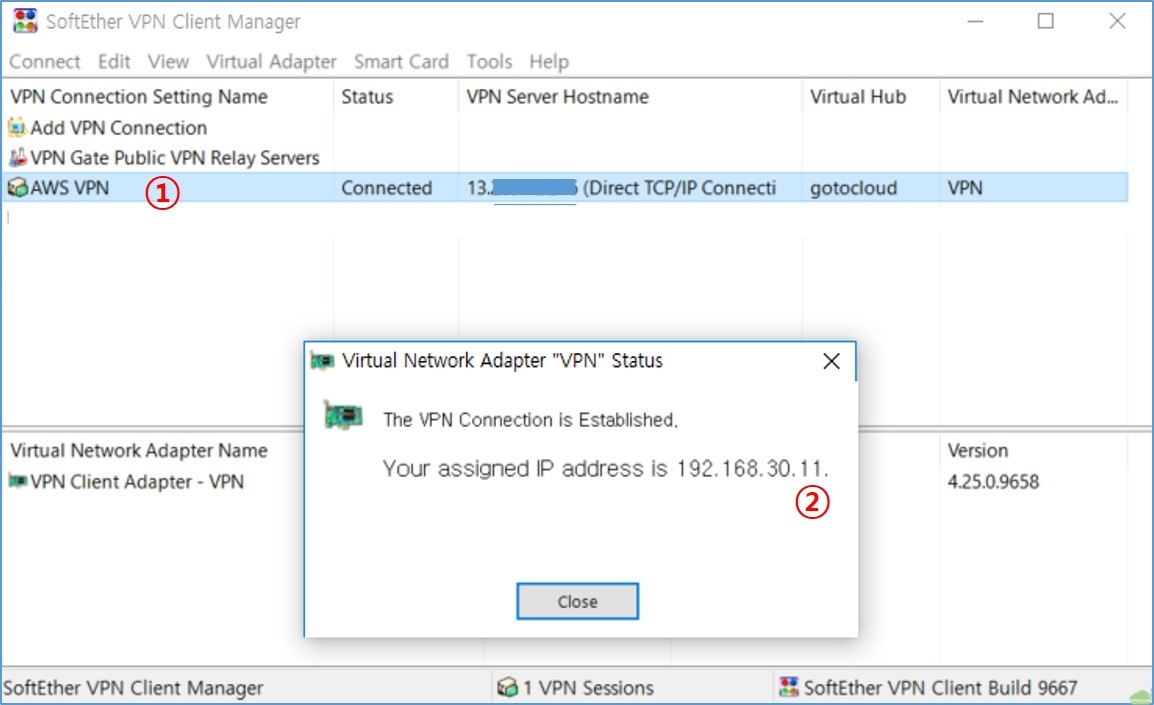Click the VPN Gate Public Relay Servers icon

tap(17, 157)
